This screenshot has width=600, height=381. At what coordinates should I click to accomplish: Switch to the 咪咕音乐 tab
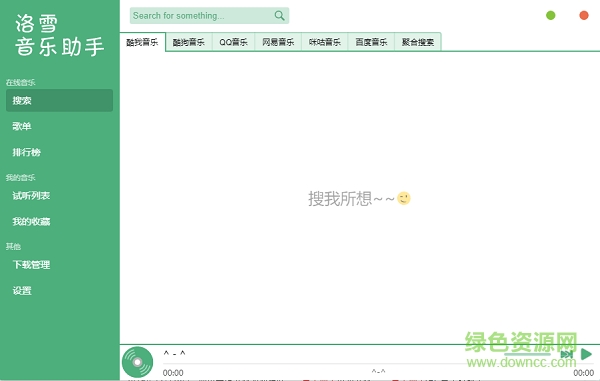pyautogui.click(x=325, y=42)
